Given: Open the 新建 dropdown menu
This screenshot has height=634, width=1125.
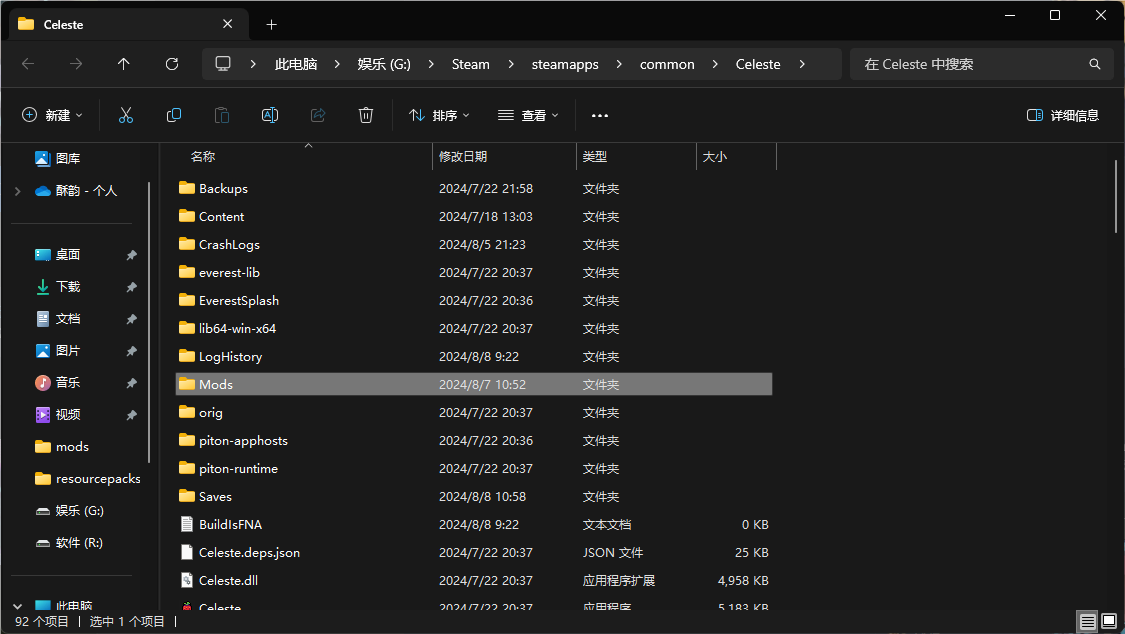Looking at the screenshot, I should pyautogui.click(x=53, y=115).
